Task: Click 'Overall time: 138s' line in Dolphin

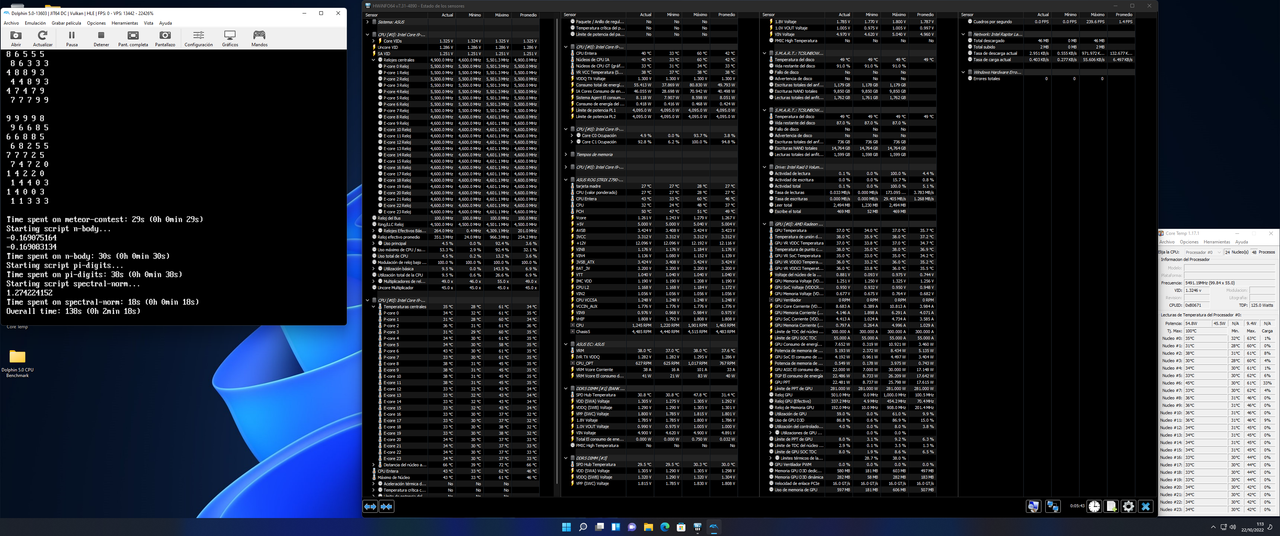Action: point(74,311)
